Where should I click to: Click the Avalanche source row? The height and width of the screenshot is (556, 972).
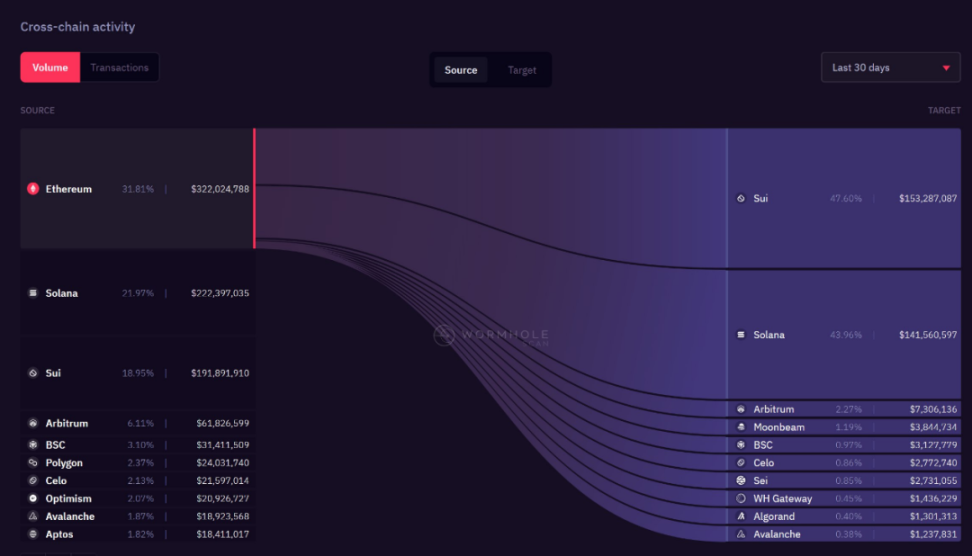137,516
